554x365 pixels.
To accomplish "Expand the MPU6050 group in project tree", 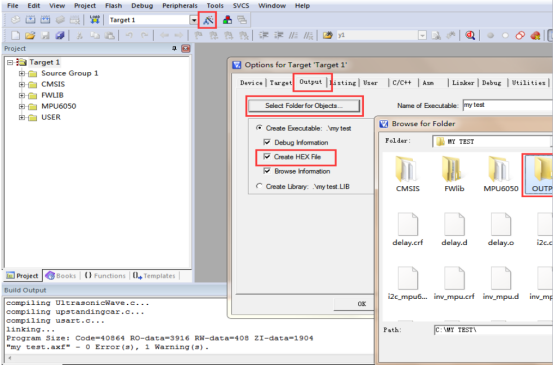I will coord(22,106).
